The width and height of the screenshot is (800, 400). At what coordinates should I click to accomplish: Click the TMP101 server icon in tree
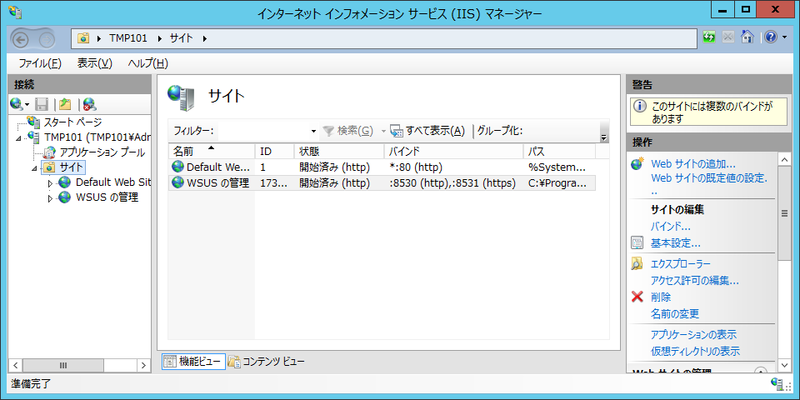[x=34, y=137]
